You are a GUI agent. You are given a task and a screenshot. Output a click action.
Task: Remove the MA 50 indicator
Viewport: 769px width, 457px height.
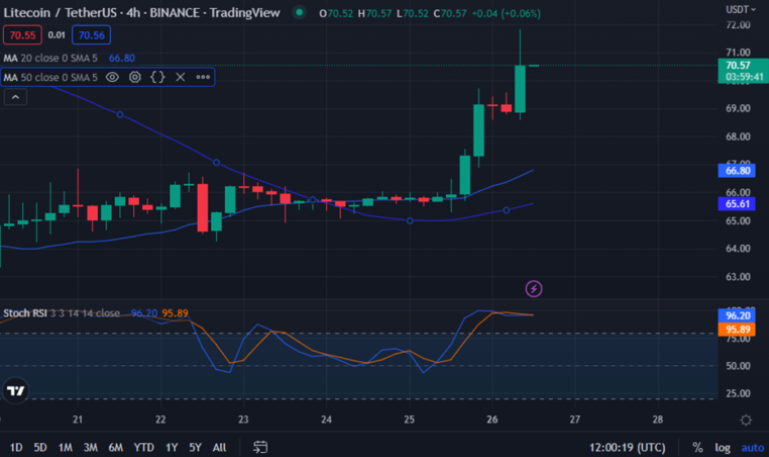click(180, 77)
